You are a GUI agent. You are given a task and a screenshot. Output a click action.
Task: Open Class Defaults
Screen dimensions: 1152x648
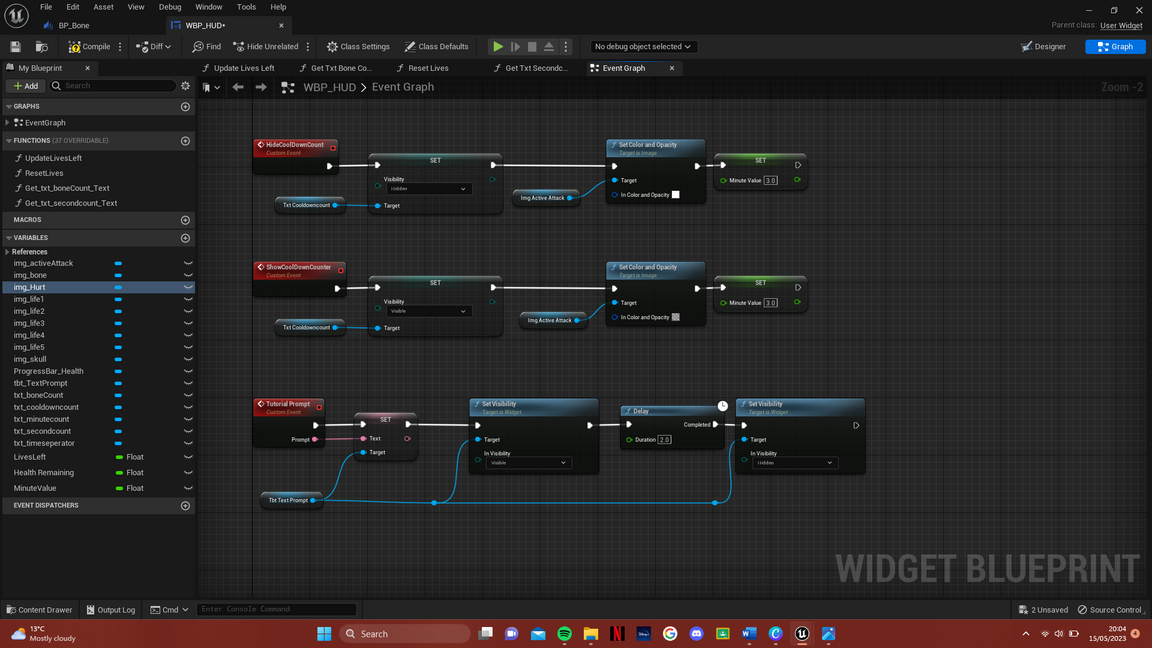point(436,46)
